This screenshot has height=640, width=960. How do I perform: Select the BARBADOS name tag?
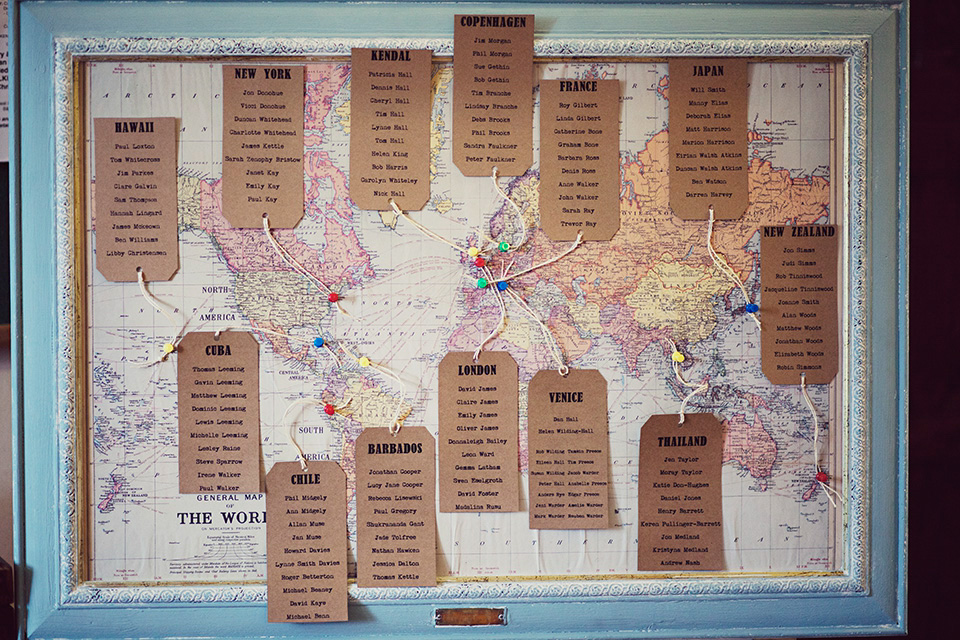coord(396,507)
